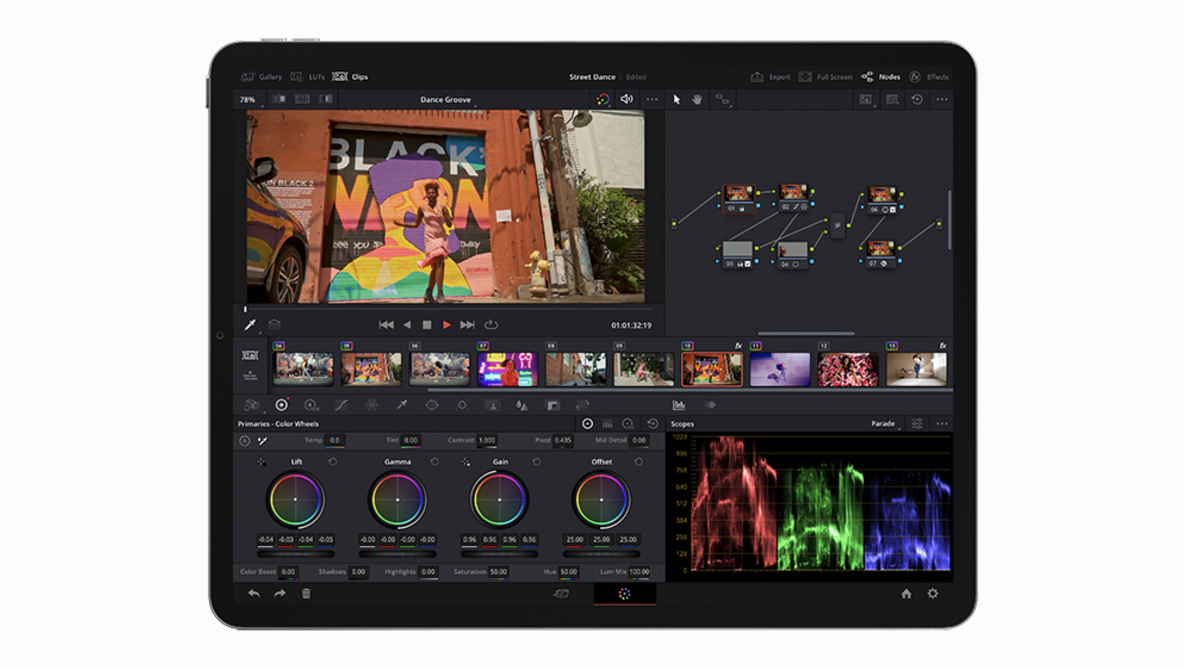Click the Offset master wheel slider
Screen dimensions: 1185x670
click(602, 554)
